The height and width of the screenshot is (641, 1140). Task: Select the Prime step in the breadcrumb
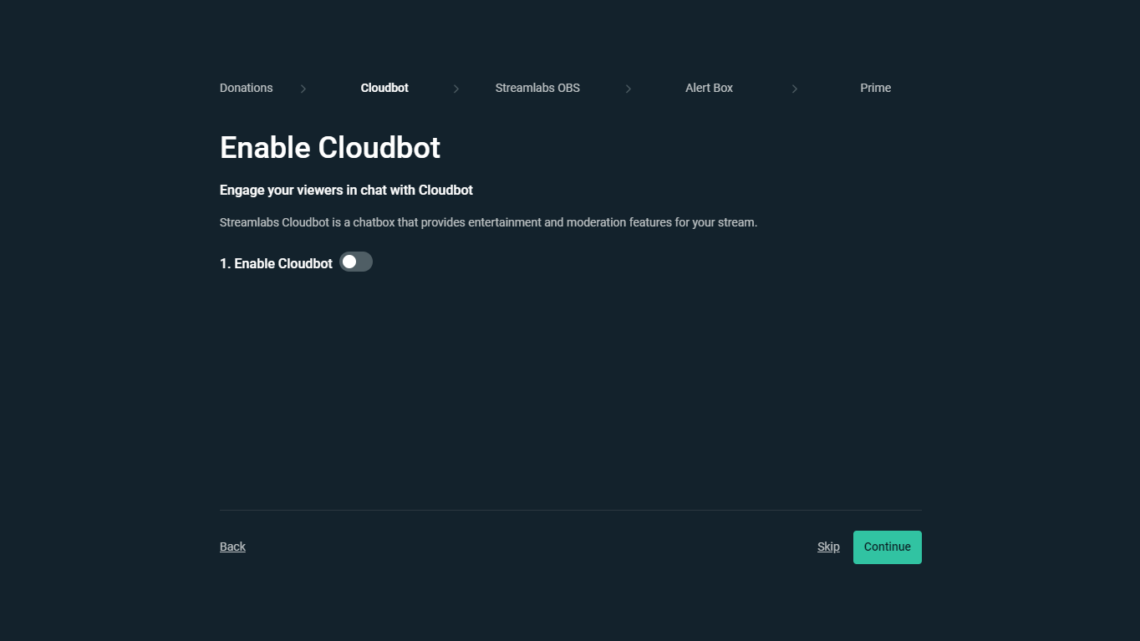click(x=875, y=88)
